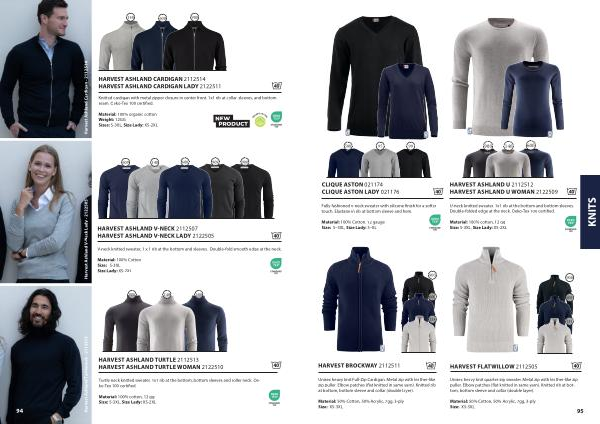
Task: Select the Harvest Ashland V-Neck Lady title
Action: pos(156,236)
